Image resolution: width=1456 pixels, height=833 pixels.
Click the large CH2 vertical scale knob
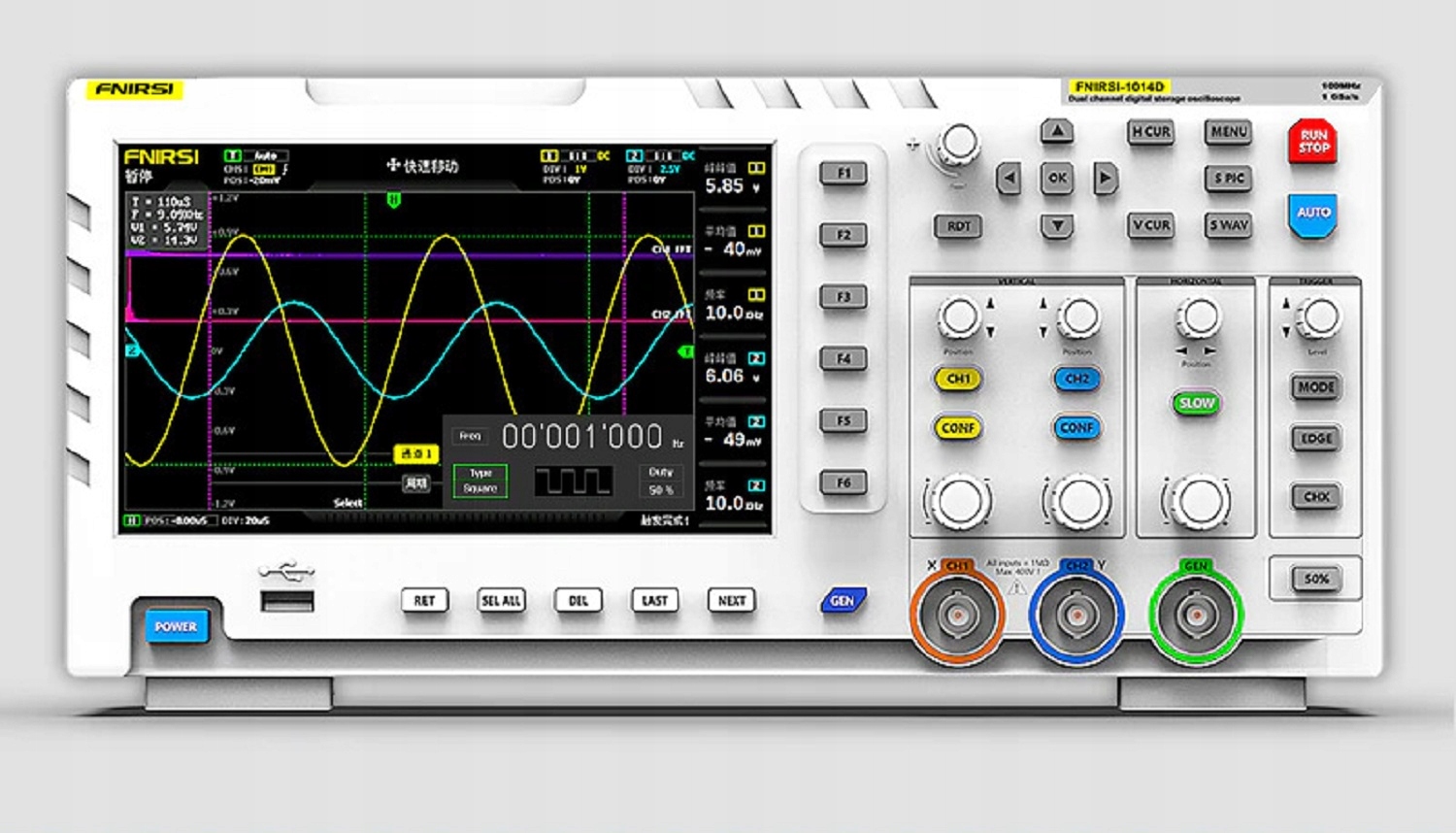(1078, 501)
